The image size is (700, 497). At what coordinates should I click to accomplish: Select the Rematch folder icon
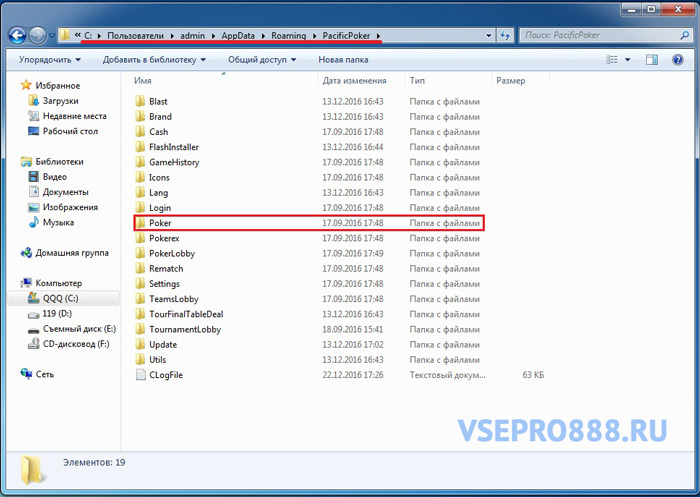(140, 268)
